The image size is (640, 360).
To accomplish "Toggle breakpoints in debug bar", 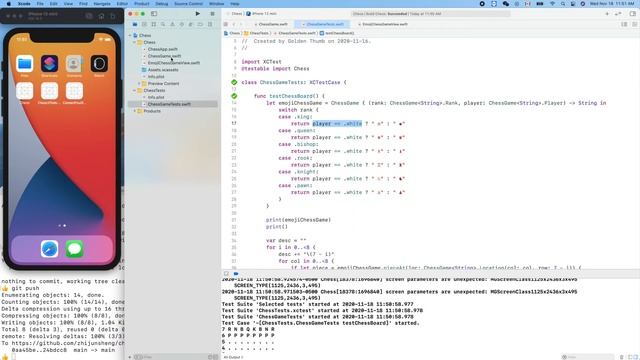I will click(x=236, y=273).
